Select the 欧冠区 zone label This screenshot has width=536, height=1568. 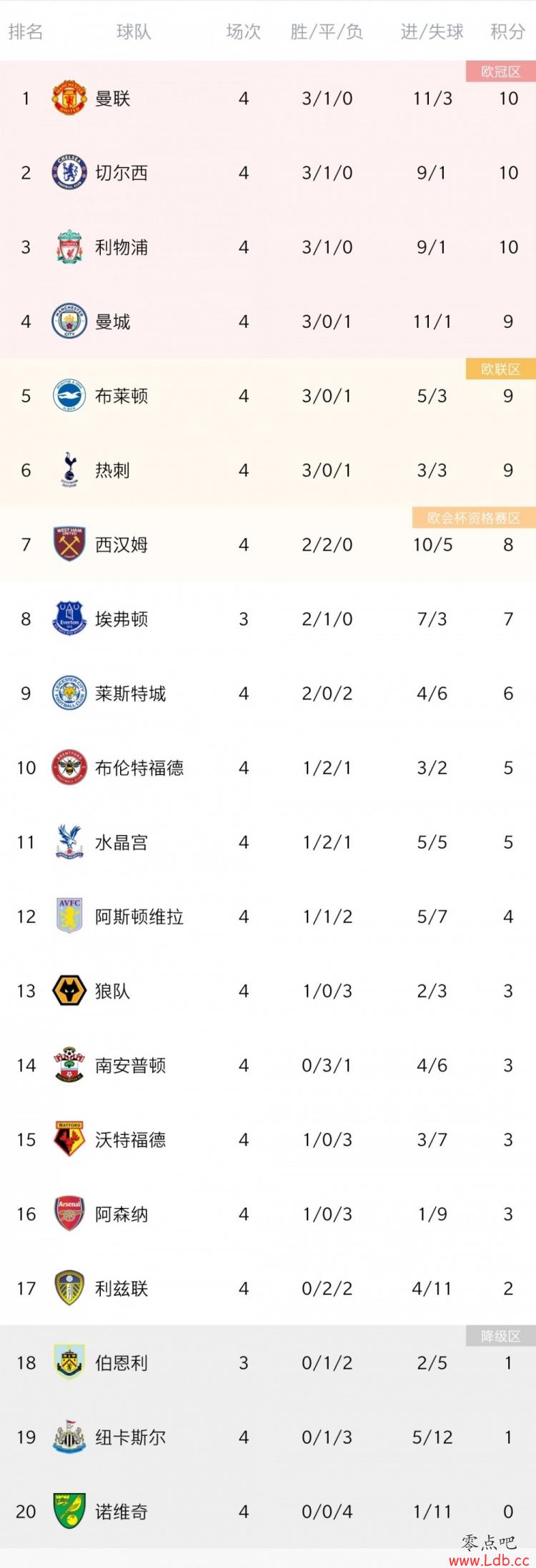pyautogui.click(x=500, y=71)
